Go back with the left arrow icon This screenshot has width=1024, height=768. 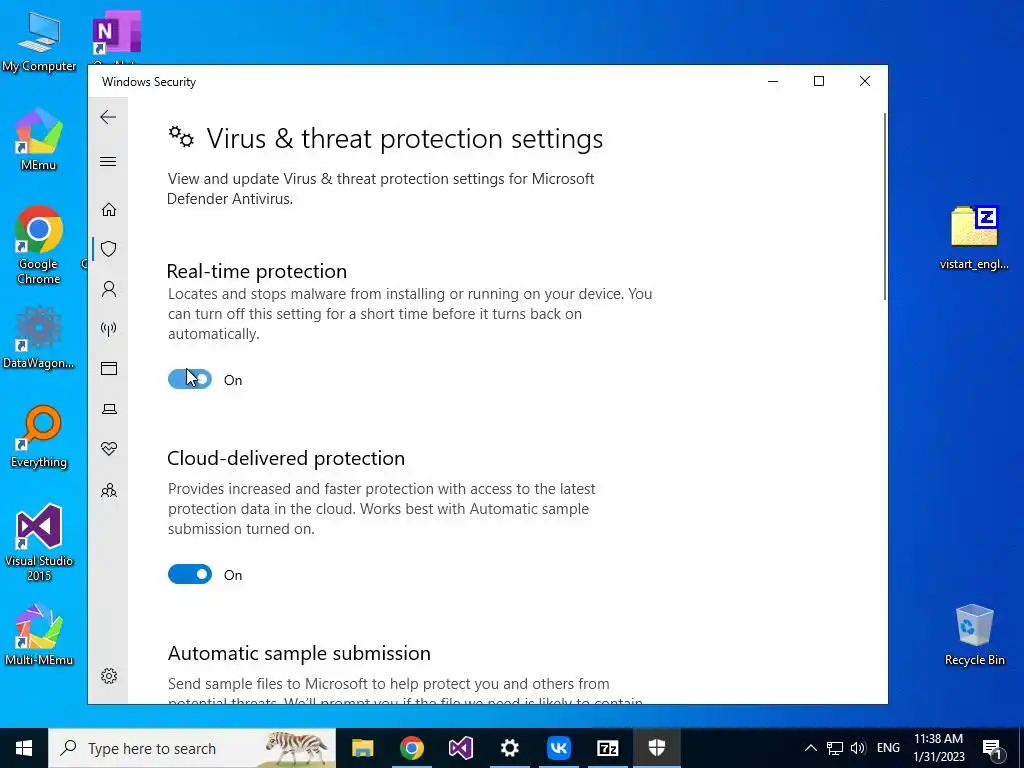pyautogui.click(x=108, y=117)
